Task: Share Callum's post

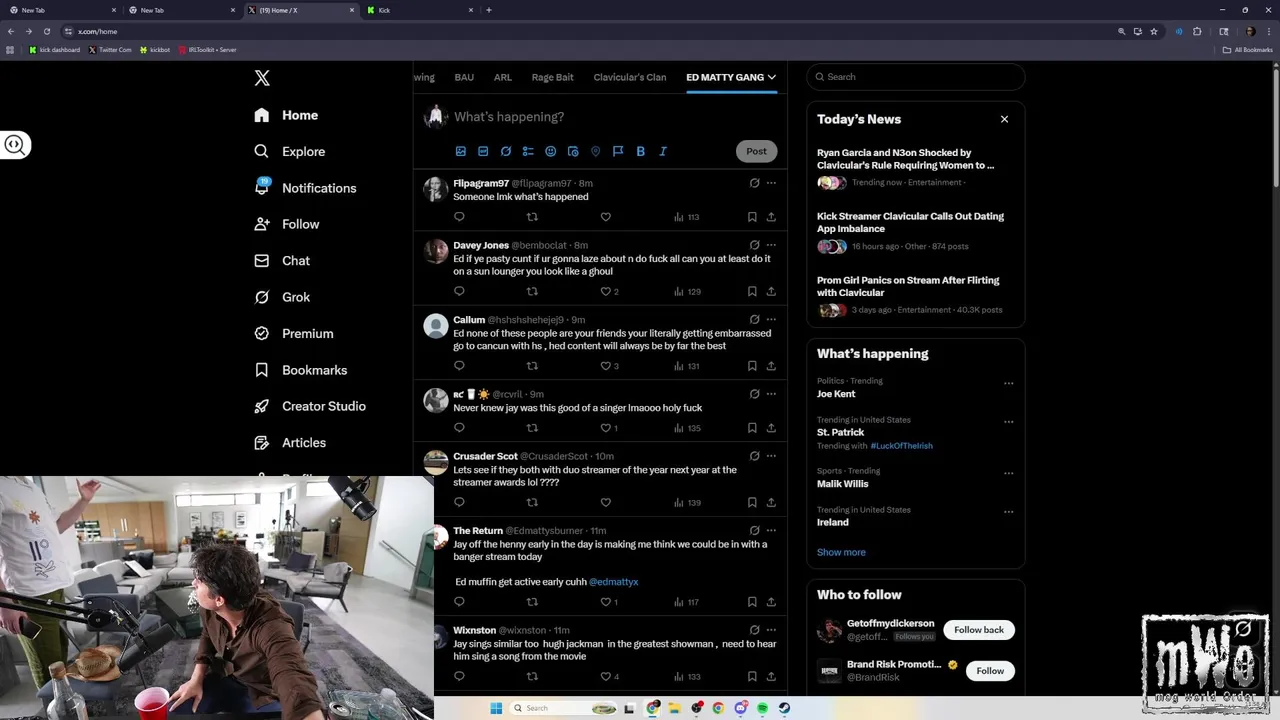Action: [x=771, y=366]
